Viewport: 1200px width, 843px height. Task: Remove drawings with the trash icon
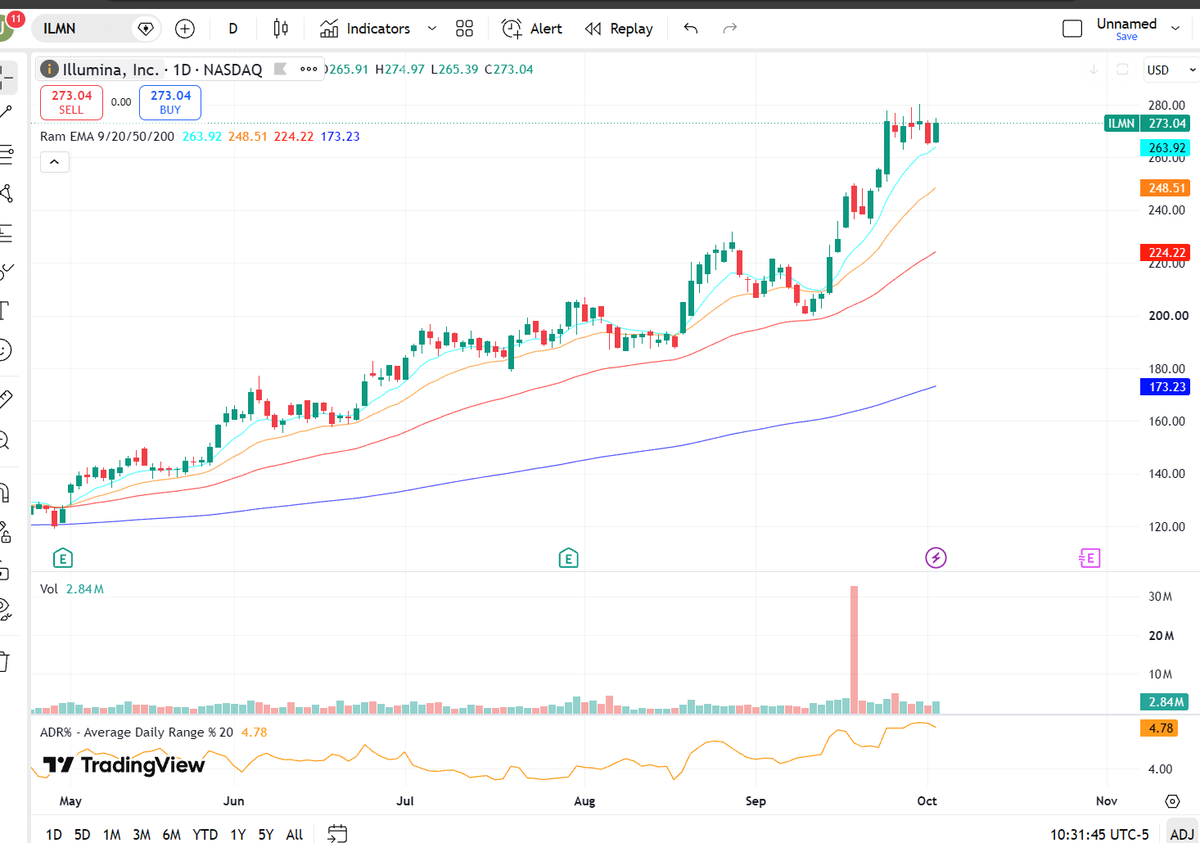click(x=4, y=661)
